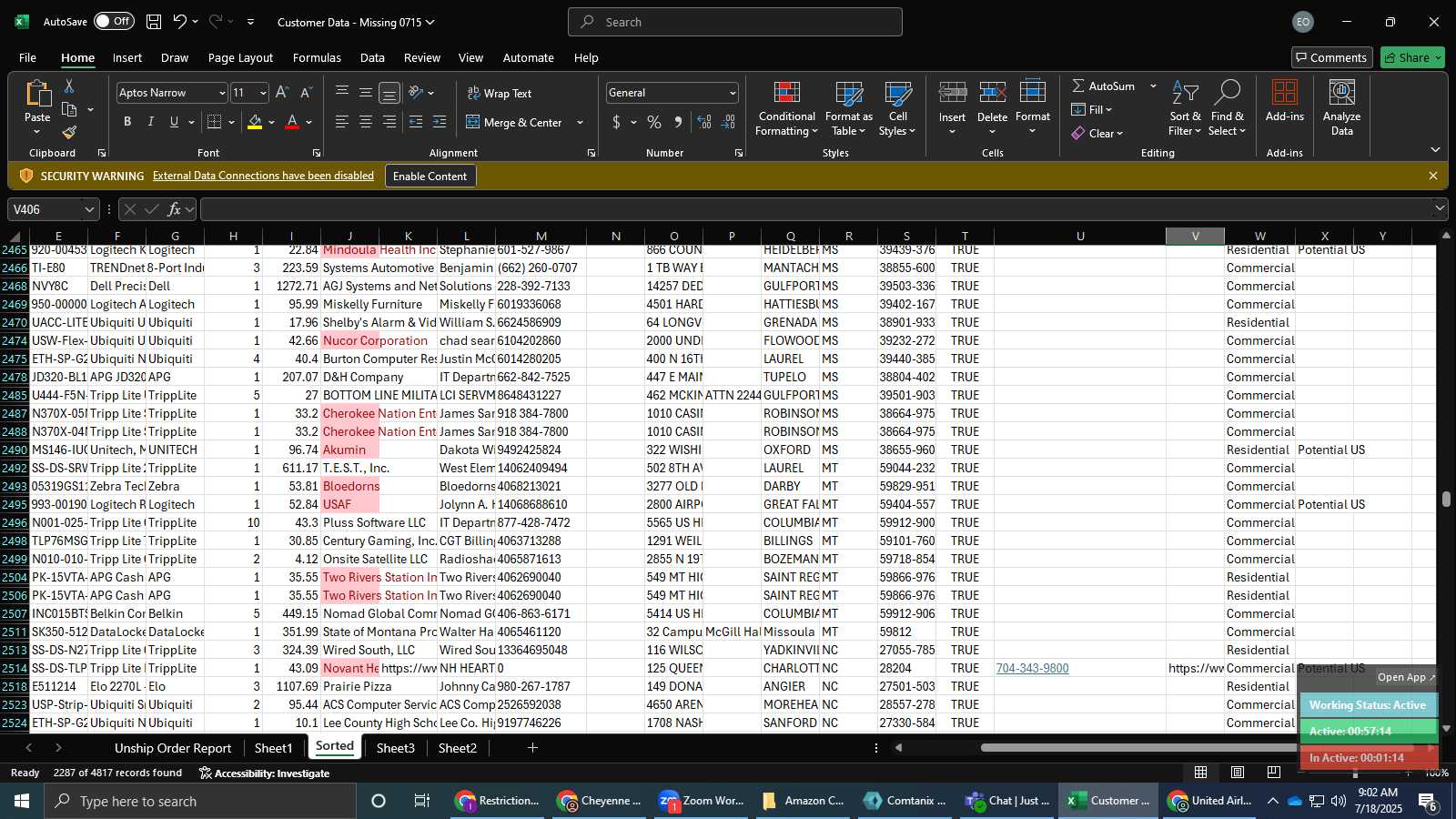Open Format as Table gallery
Viewport: 1456px width, 819px height.
[848, 109]
